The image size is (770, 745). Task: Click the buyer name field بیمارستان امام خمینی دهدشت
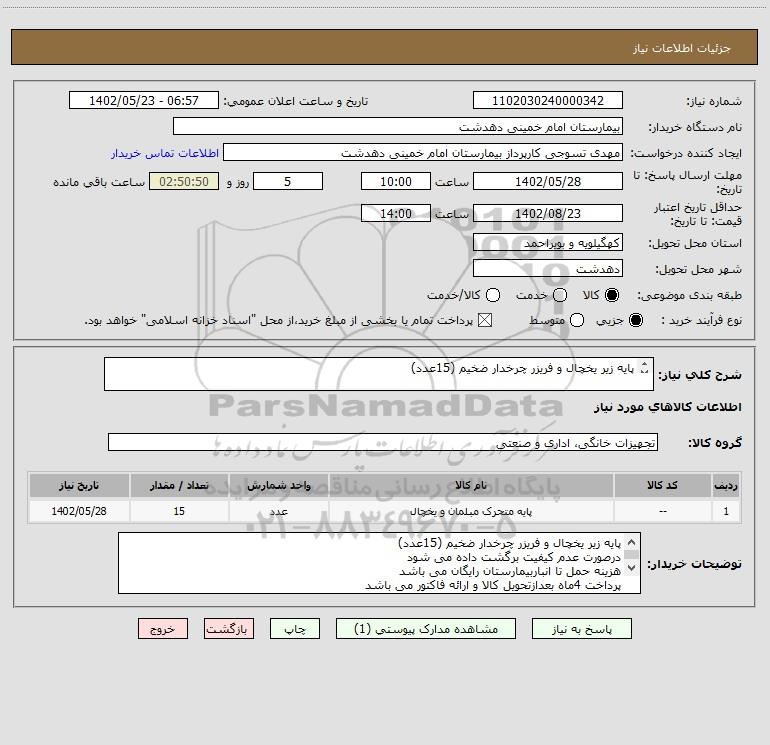(398, 126)
